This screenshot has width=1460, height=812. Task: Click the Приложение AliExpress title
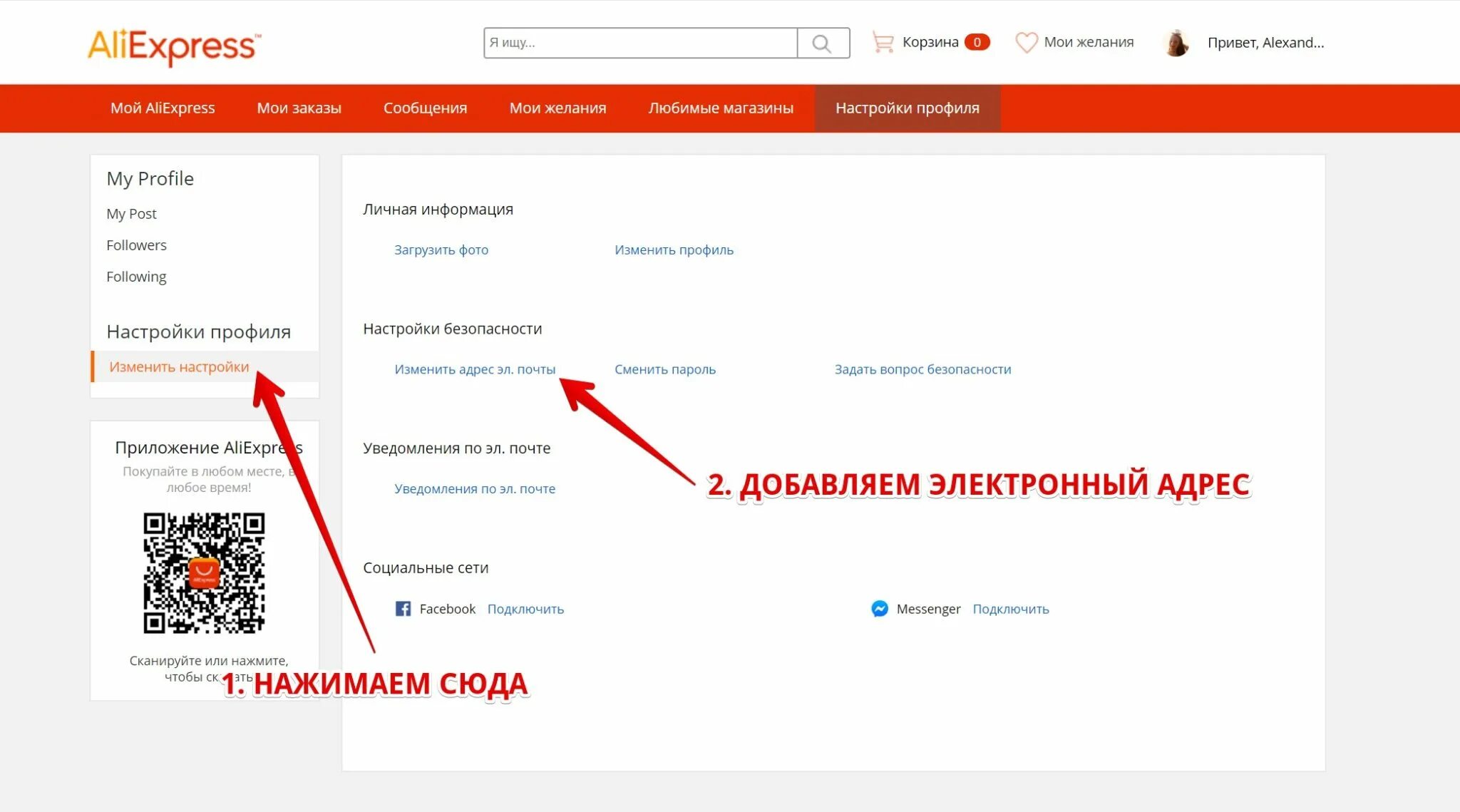pyautogui.click(x=208, y=447)
